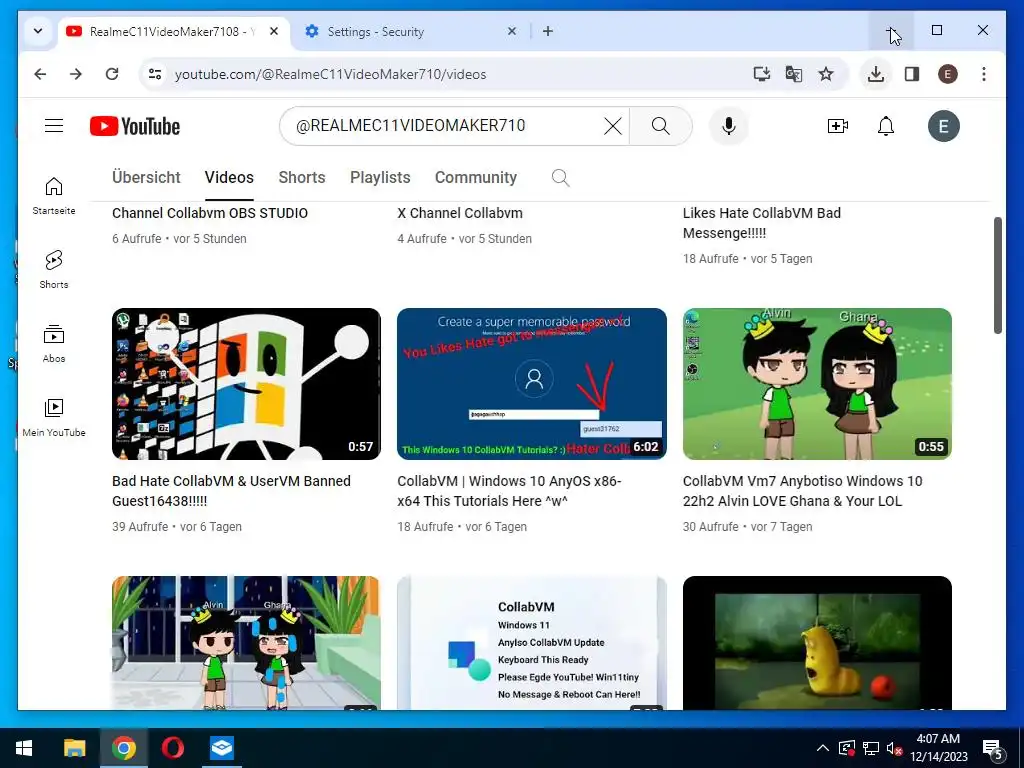1024x768 pixels.
Task: Open YouTube notifications bell
Action: click(x=886, y=126)
